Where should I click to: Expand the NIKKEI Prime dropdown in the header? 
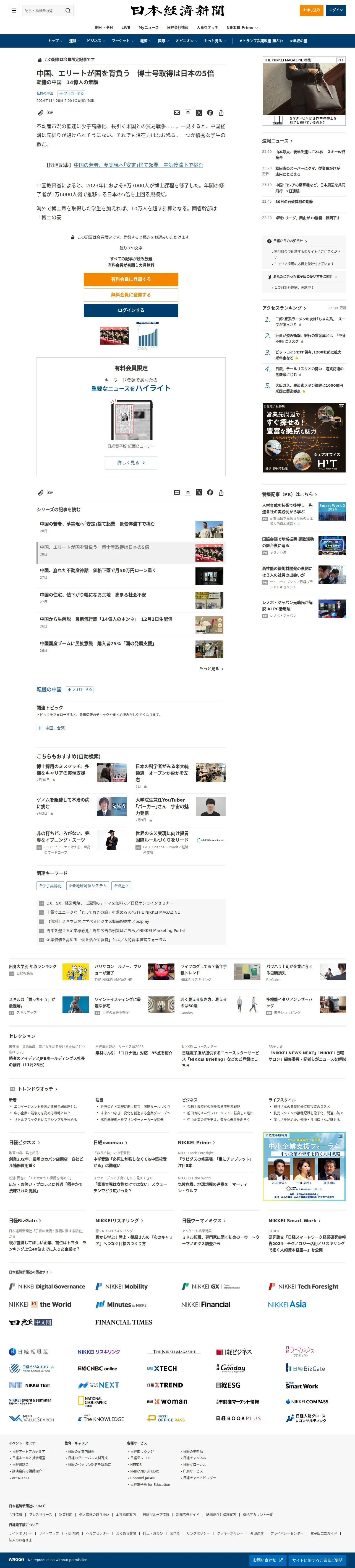click(x=242, y=27)
